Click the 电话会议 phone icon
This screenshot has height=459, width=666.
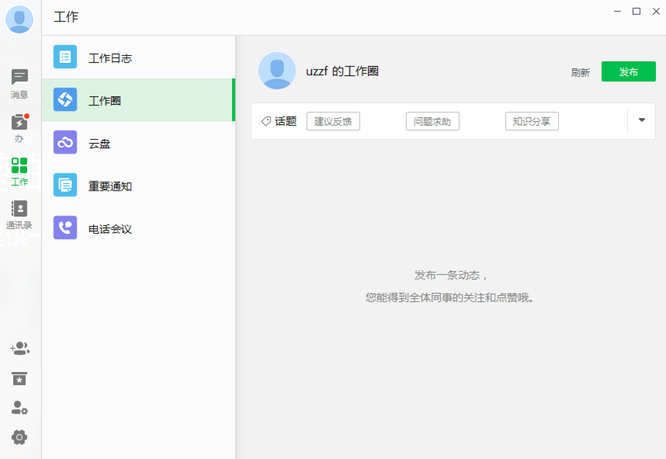[x=65, y=228]
